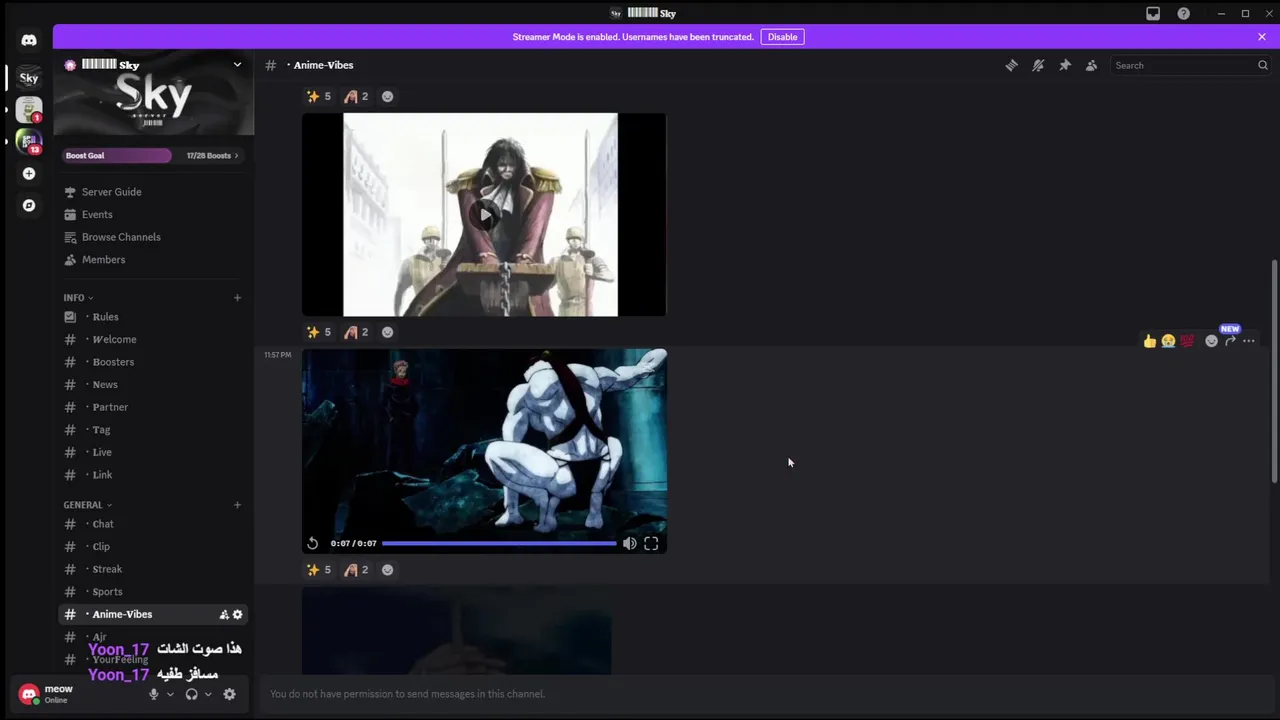
Task: Collapse the GENERAL category
Action: (x=87, y=505)
